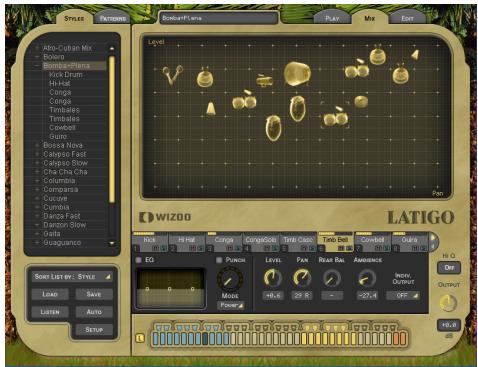Open the Sort List By Style dropdown
Image resolution: width=478 pixels, height=367 pixels.
pyautogui.click(x=72, y=277)
